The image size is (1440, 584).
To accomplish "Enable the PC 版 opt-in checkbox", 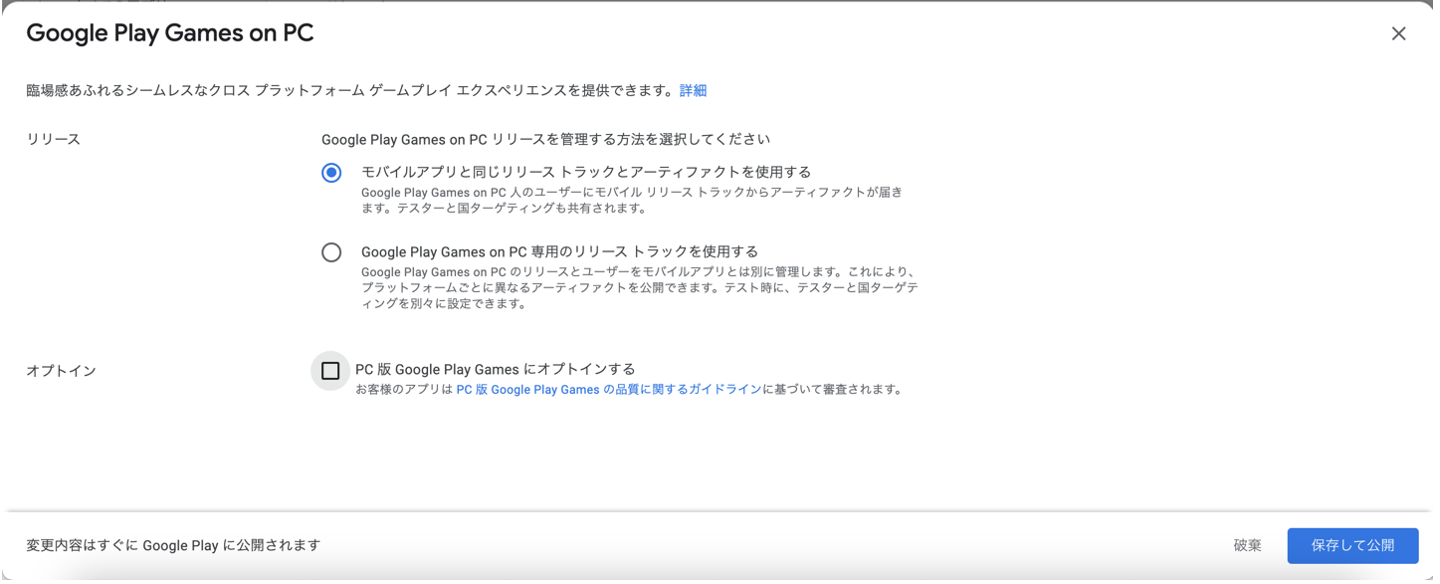I will [x=330, y=371].
